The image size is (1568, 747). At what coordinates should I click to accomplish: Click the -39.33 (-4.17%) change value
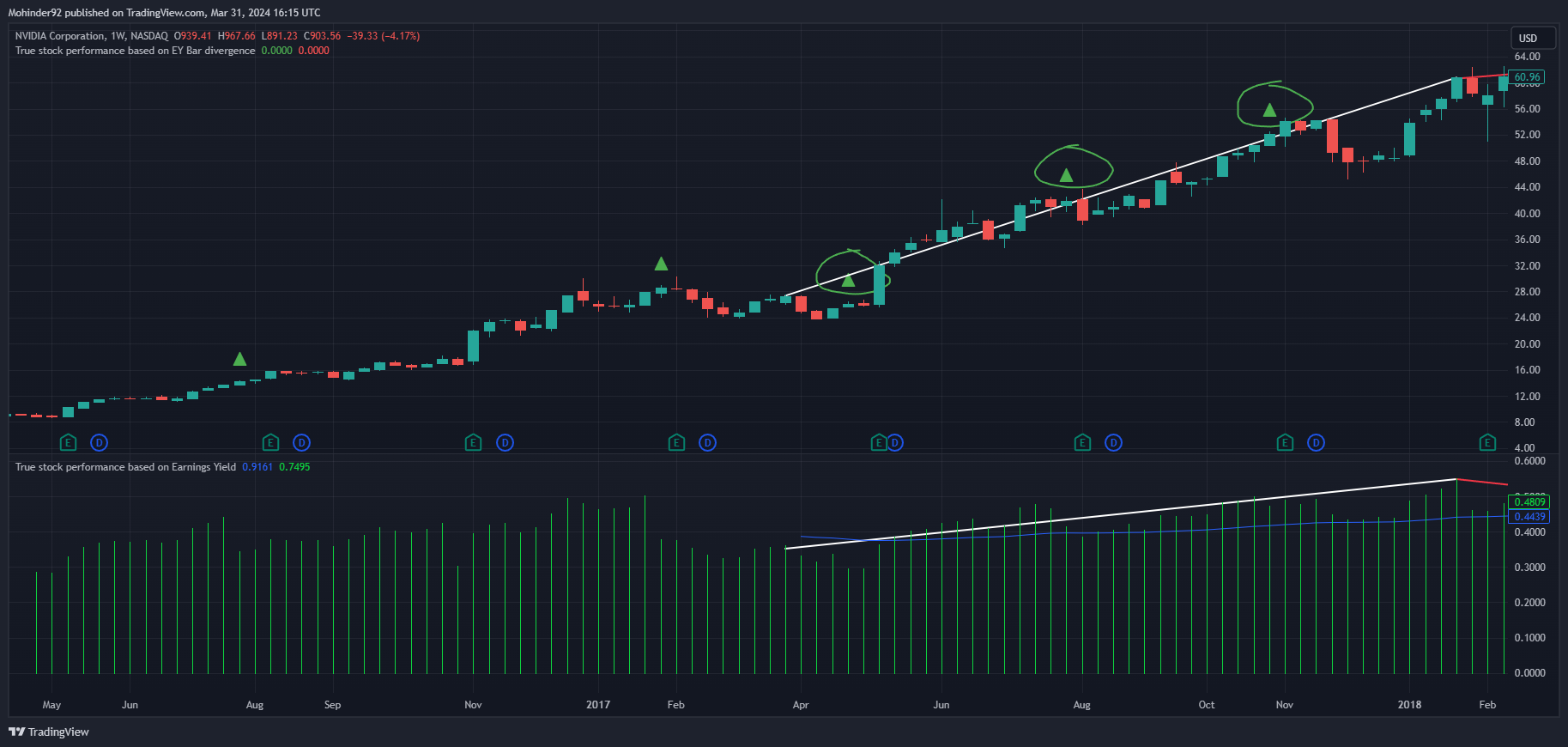click(x=384, y=36)
